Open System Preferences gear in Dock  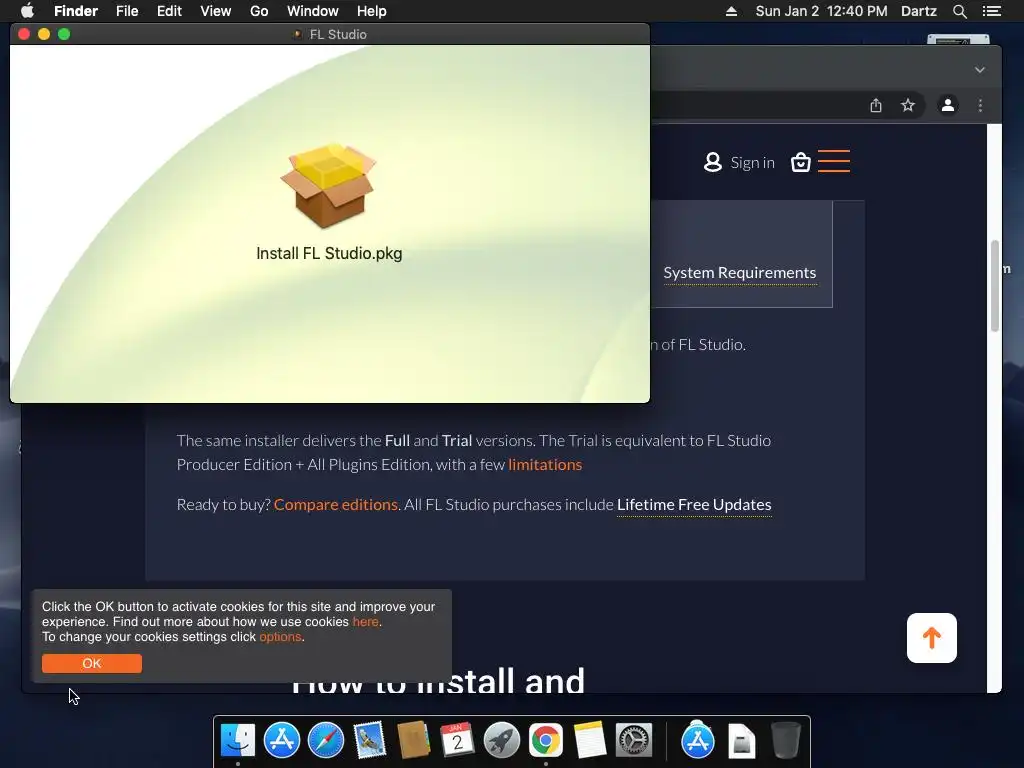(633, 740)
